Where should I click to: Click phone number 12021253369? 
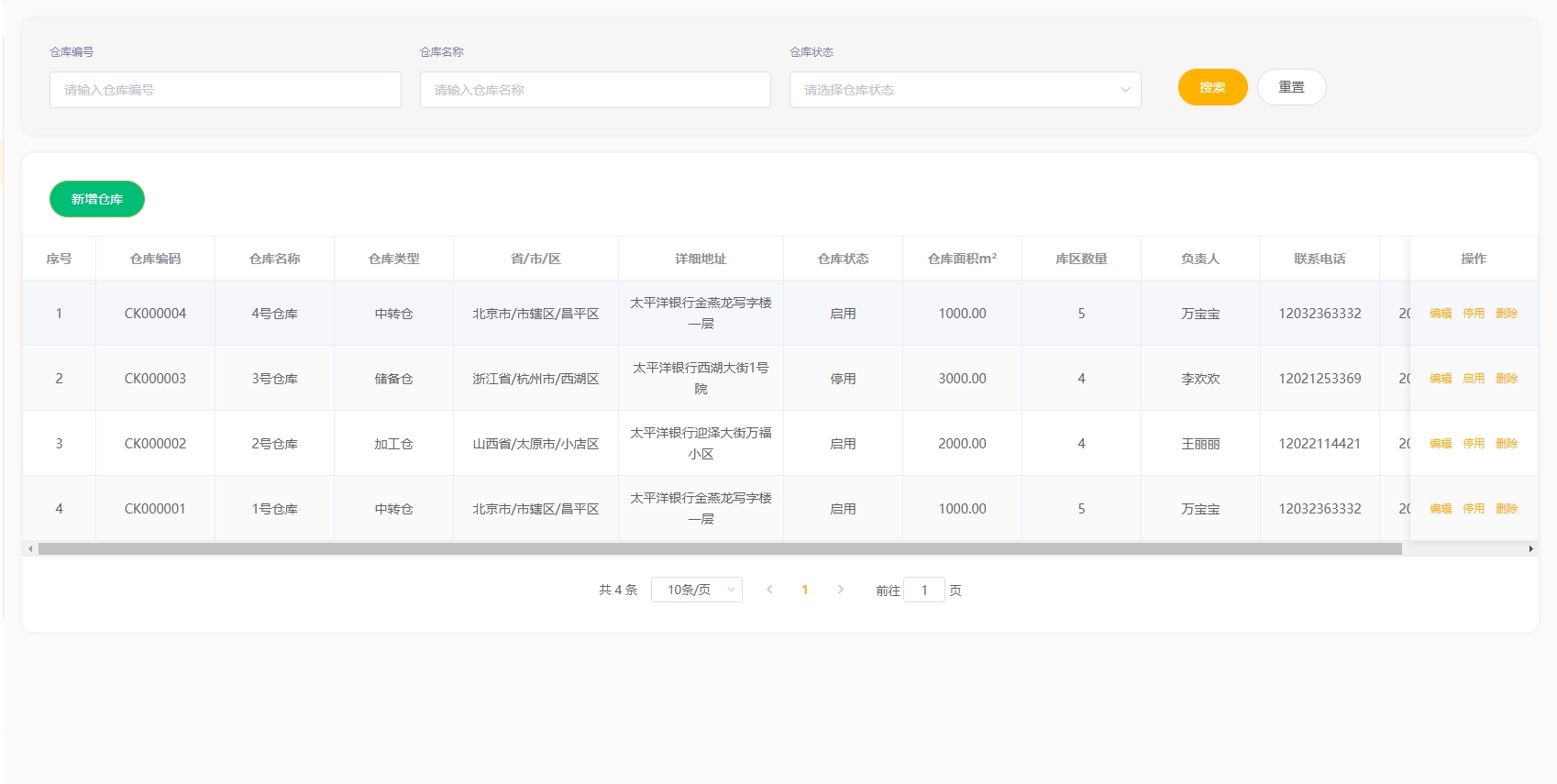(1320, 379)
